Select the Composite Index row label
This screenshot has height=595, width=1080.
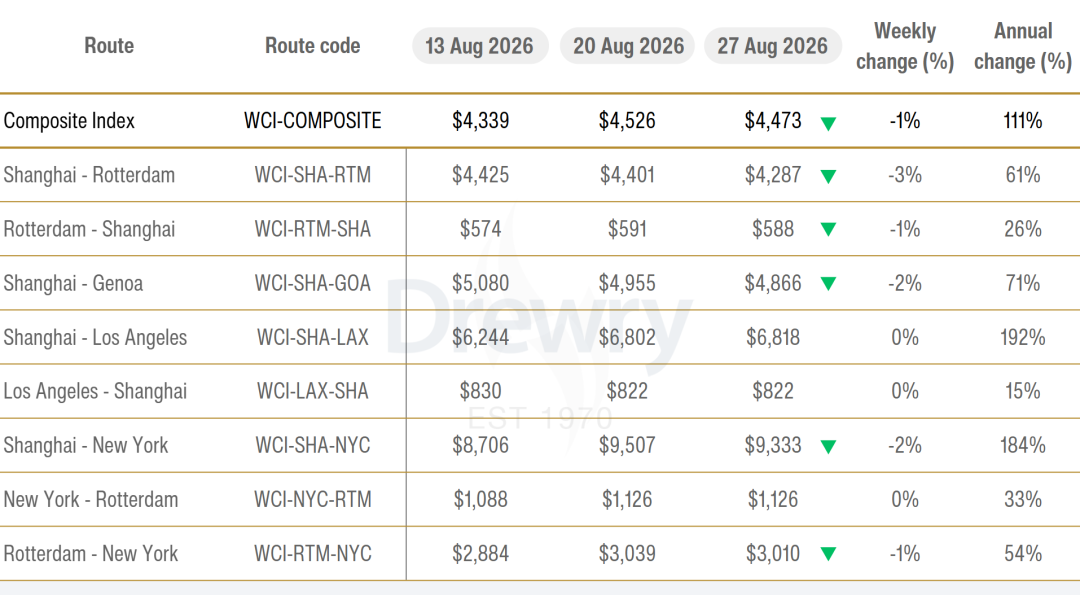pyautogui.click(x=69, y=121)
